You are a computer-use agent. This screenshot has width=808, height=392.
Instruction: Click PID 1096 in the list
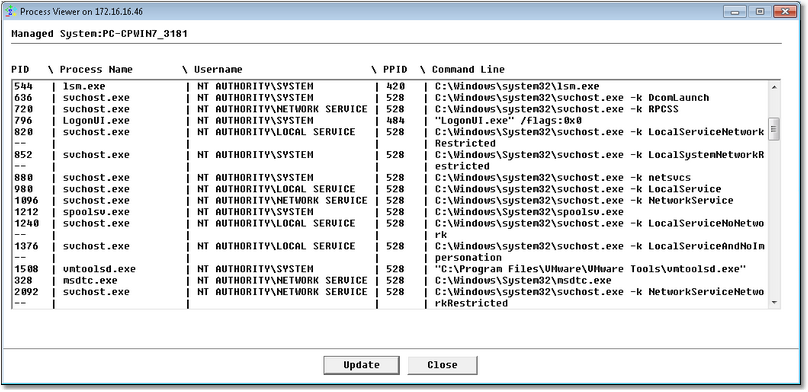tap(26, 200)
